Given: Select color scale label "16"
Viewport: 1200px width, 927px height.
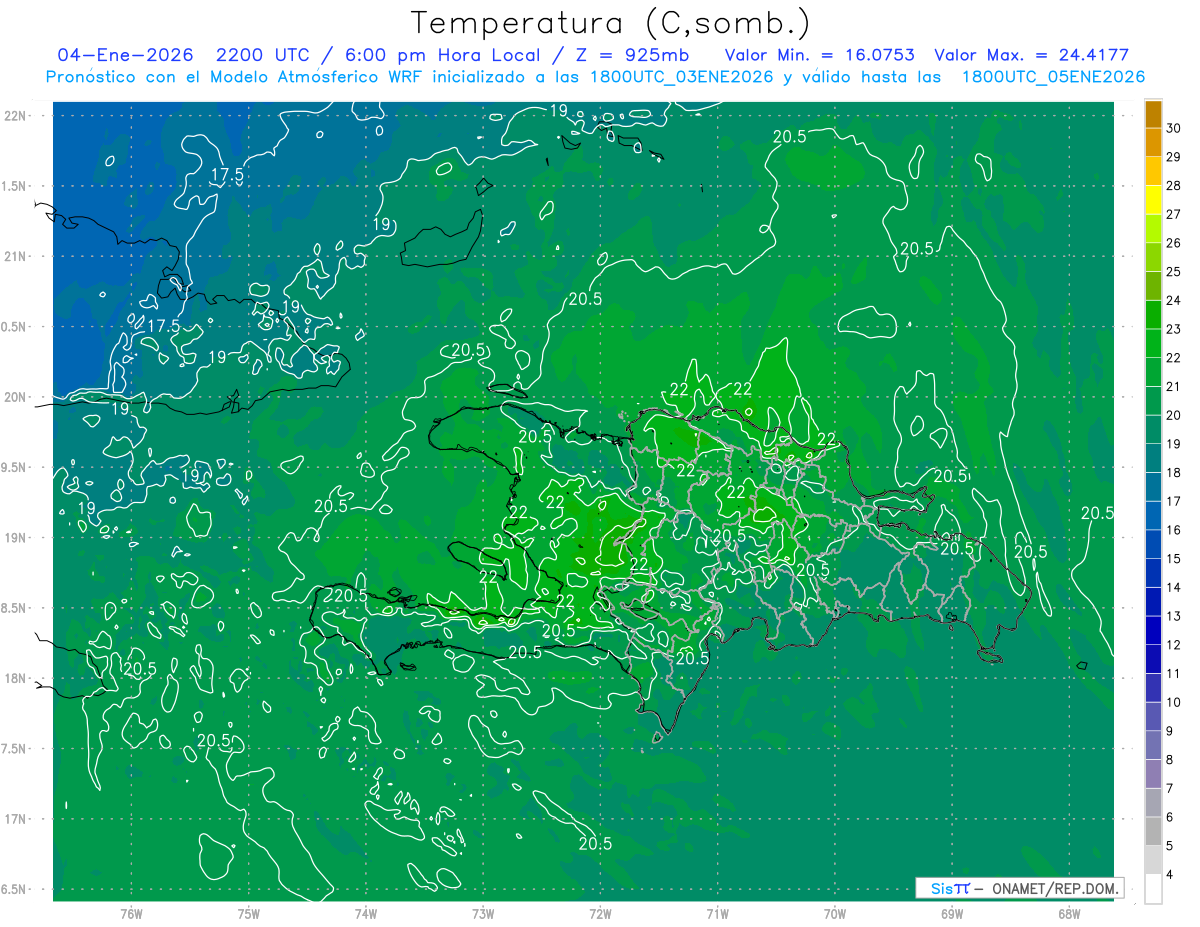Looking at the screenshot, I should tap(1174, 530).
